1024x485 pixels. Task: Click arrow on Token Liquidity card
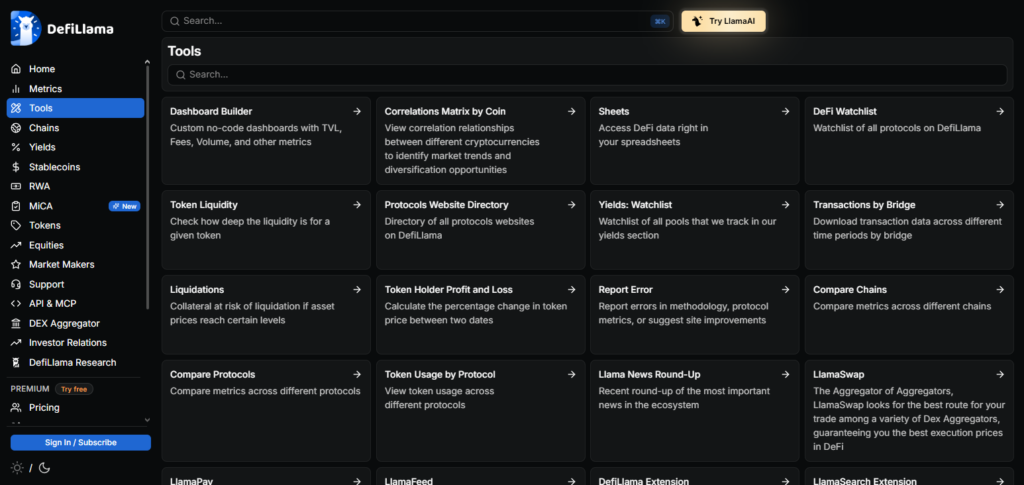coord(357,205)
